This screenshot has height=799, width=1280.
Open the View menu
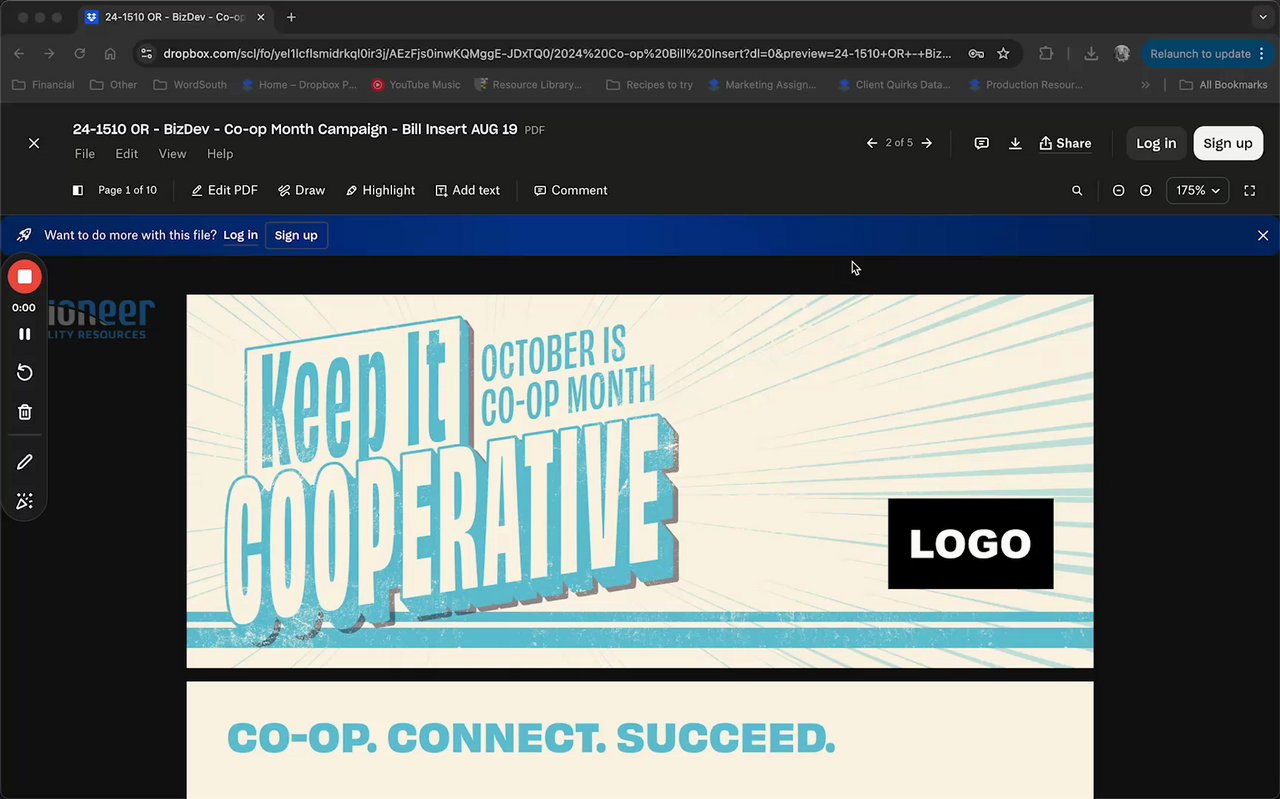coord(172,154)
